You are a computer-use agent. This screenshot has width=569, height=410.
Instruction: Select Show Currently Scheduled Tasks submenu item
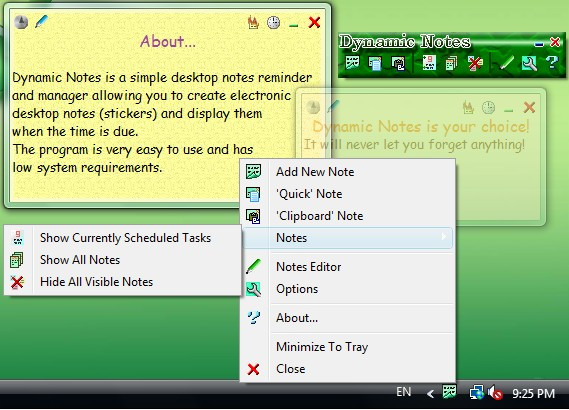click(123, 238)
